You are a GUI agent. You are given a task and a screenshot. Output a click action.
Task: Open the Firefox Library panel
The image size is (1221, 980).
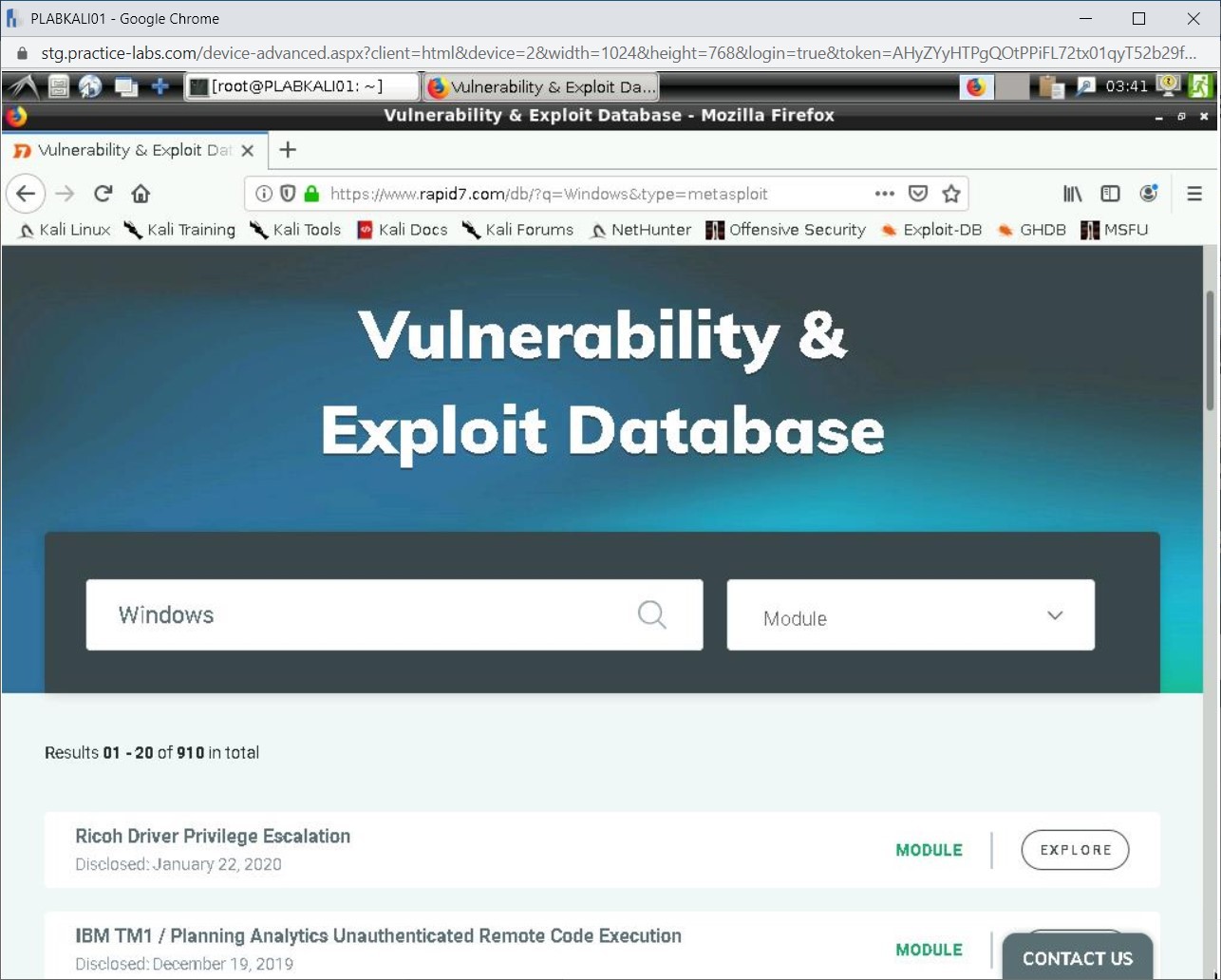coord(1072,194)
